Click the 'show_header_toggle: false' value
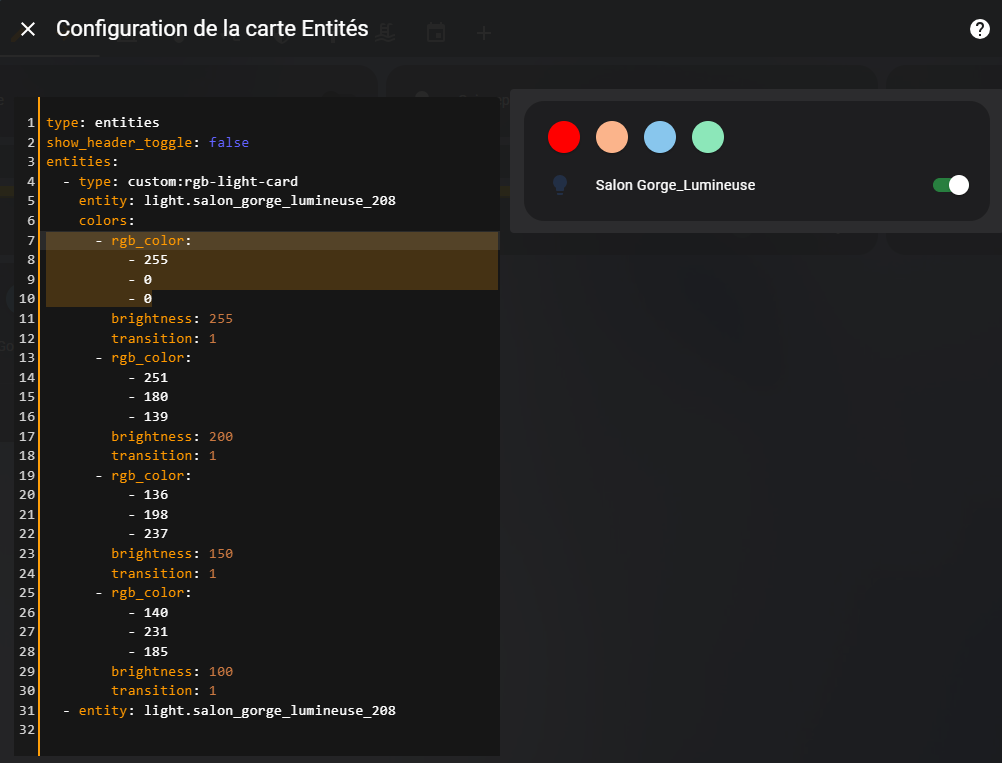Viewport: 1002px width, 763px height. pos(229,141)
